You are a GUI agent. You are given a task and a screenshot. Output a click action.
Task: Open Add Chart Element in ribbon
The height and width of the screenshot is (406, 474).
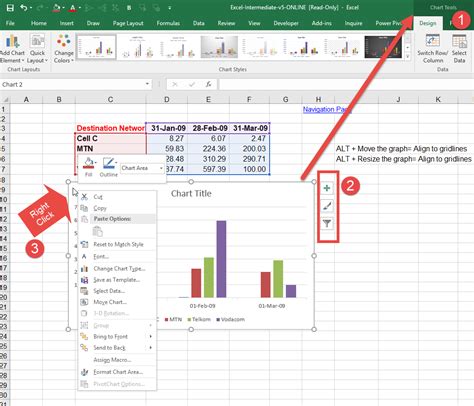coord(12,49)
